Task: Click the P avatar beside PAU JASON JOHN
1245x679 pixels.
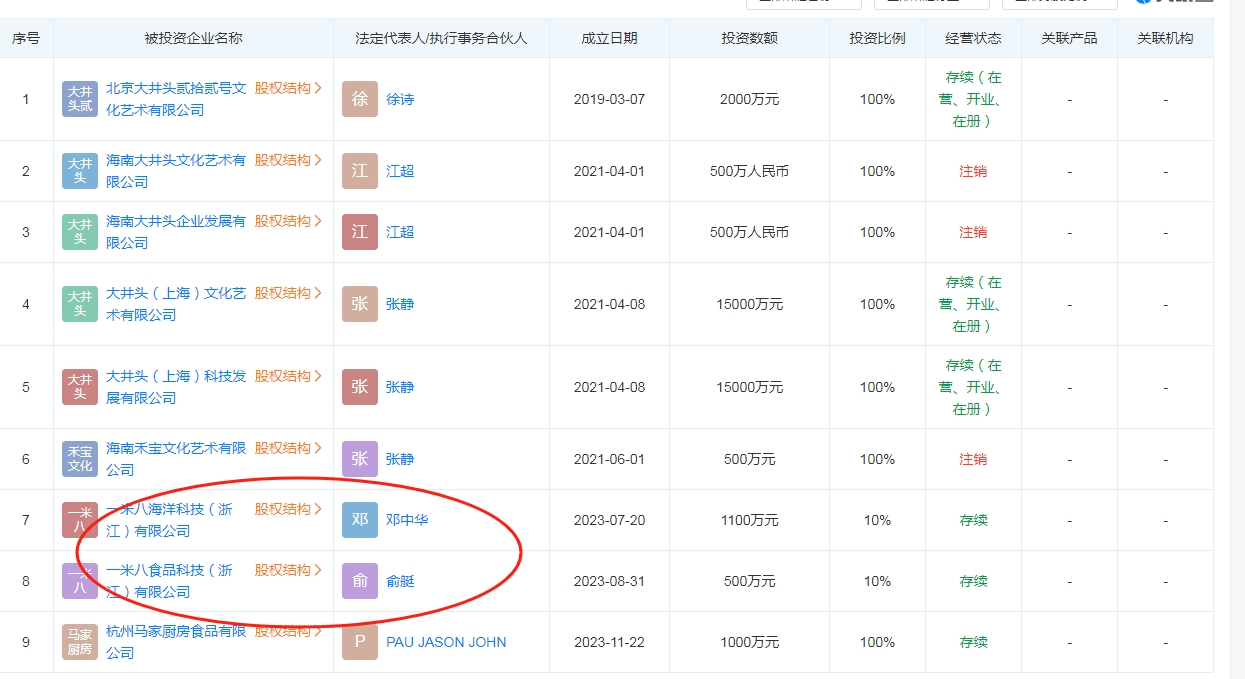Action: pos(360,642)
